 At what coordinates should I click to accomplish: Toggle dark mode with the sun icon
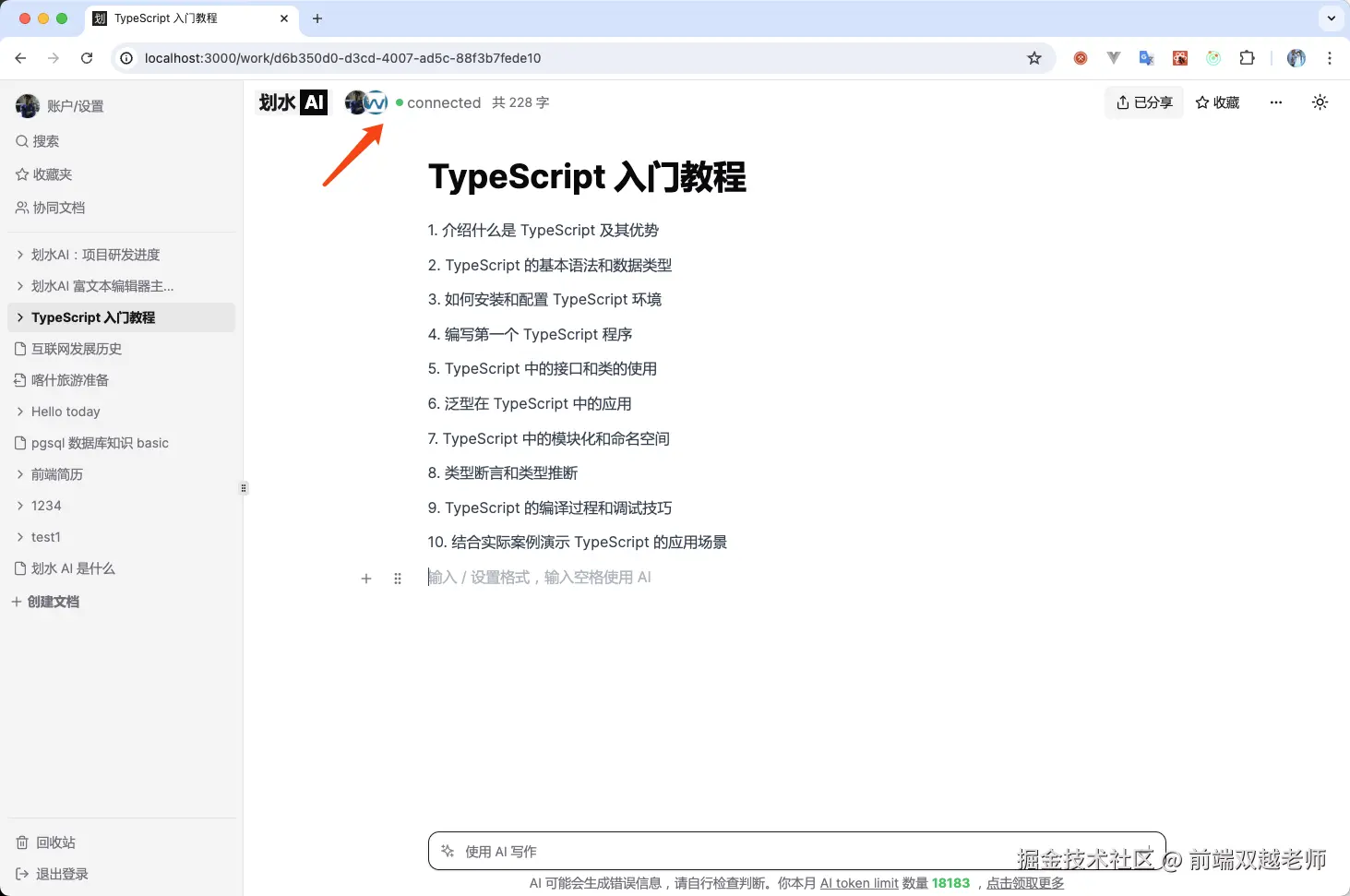[1320, 102]
